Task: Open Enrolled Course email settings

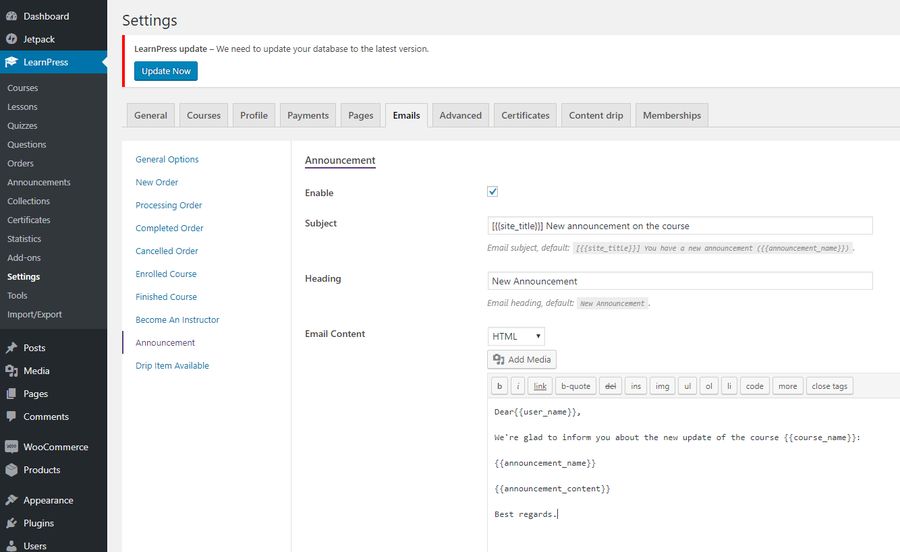Action: coord(166,274)
